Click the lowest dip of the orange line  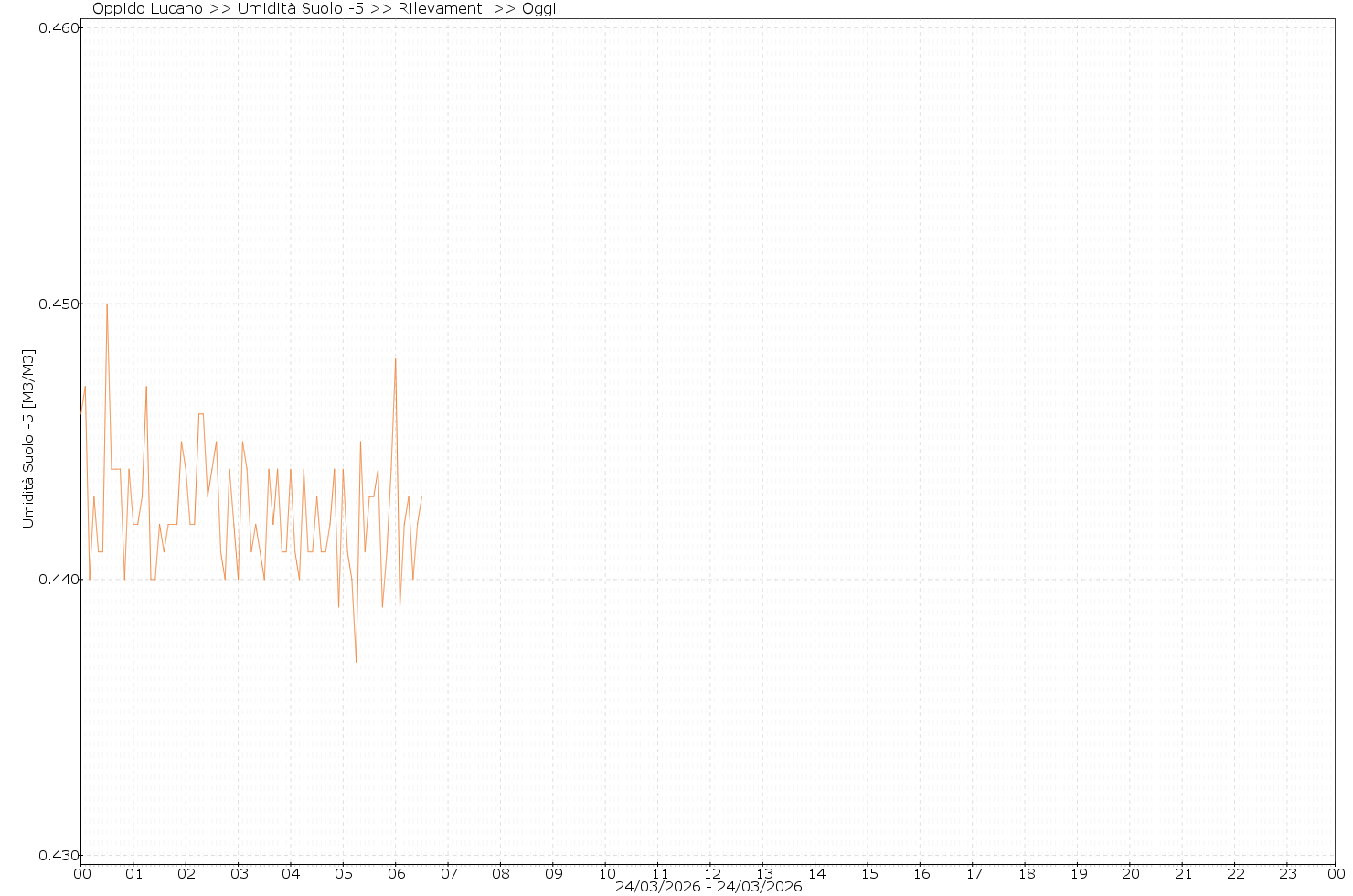356,661
